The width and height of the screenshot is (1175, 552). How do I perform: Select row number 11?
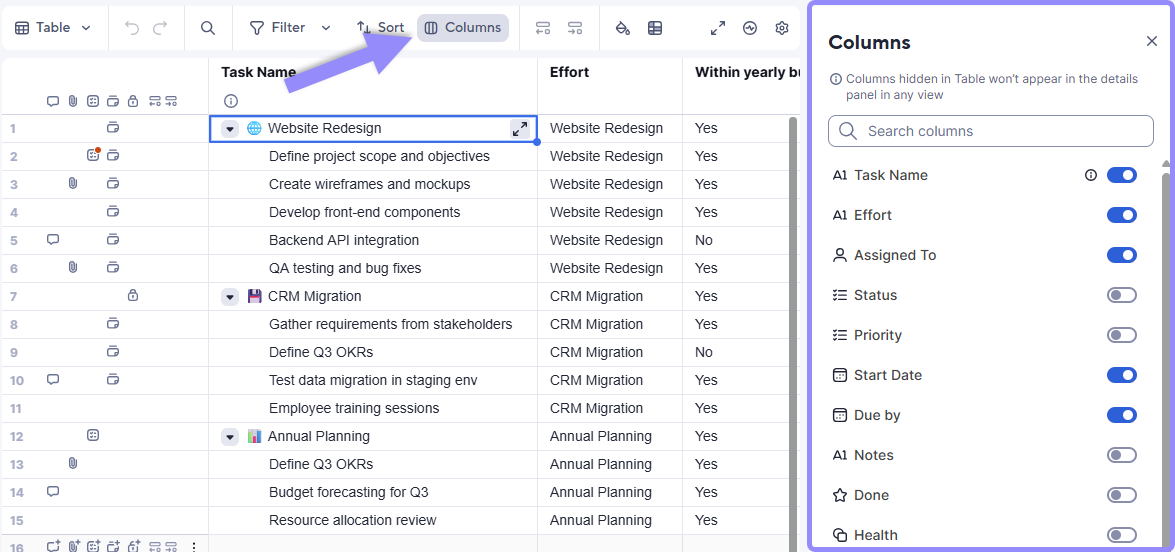click(15, 408)
